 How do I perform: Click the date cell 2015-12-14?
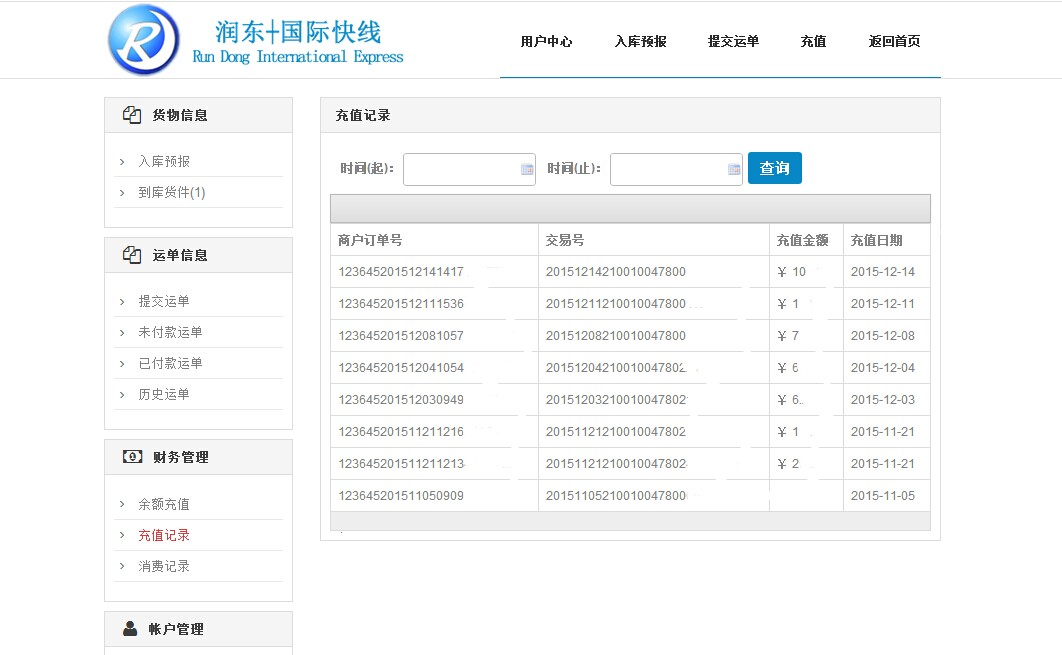point(883,272)
